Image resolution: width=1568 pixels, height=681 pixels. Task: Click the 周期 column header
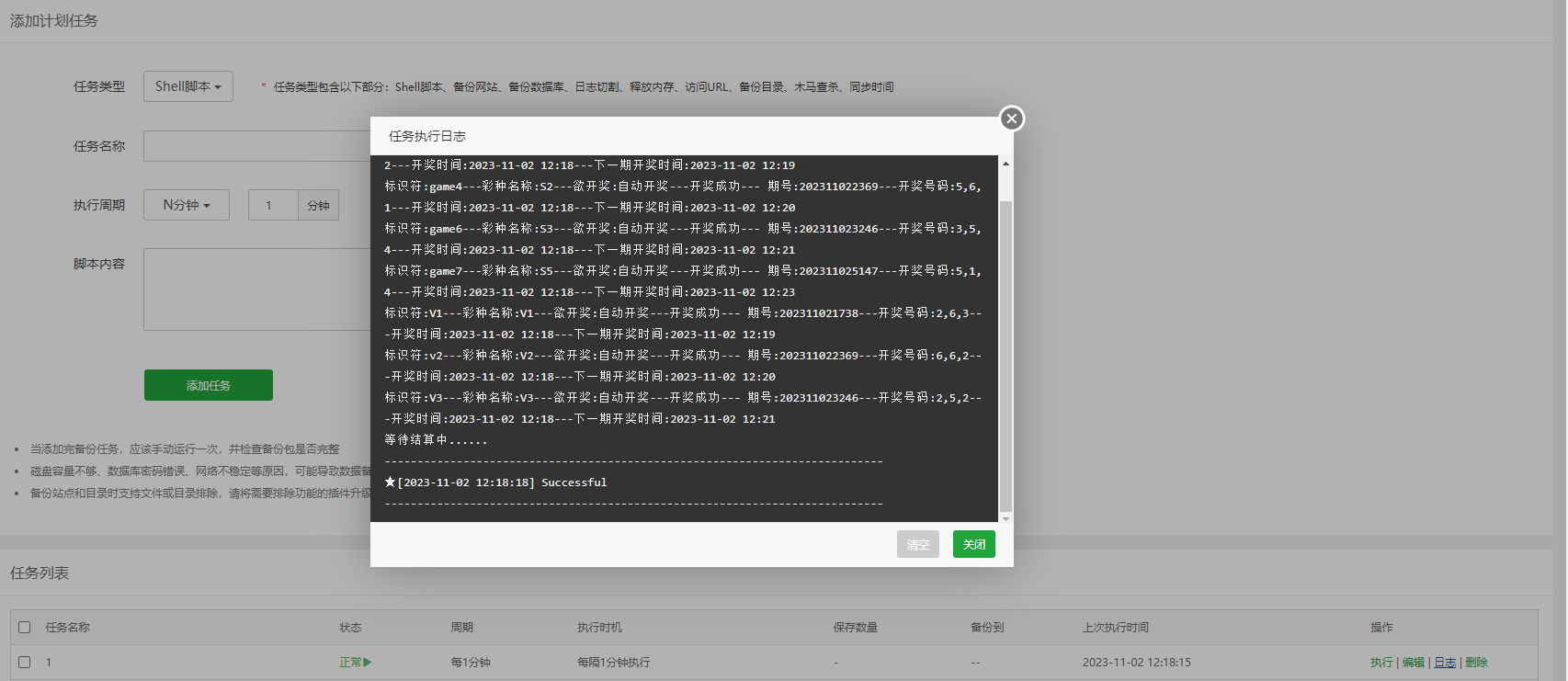click(x=461, y=627)
